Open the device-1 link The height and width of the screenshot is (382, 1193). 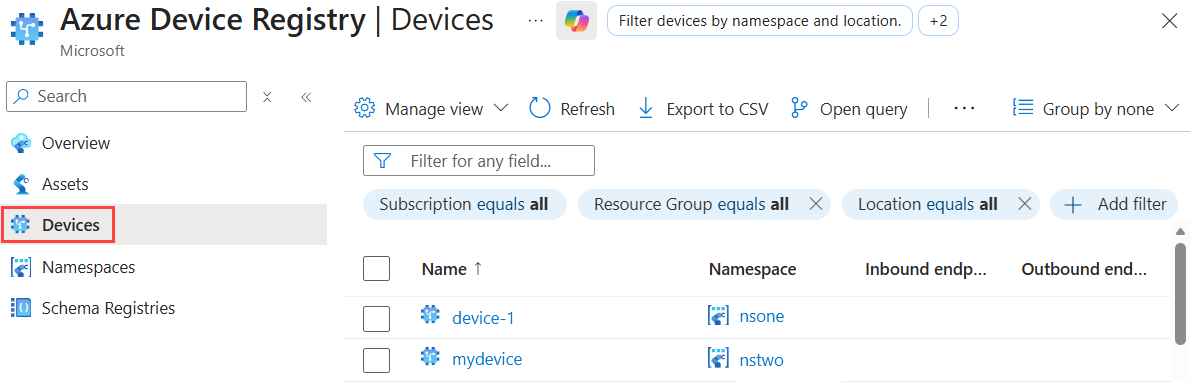coord(483,317)
